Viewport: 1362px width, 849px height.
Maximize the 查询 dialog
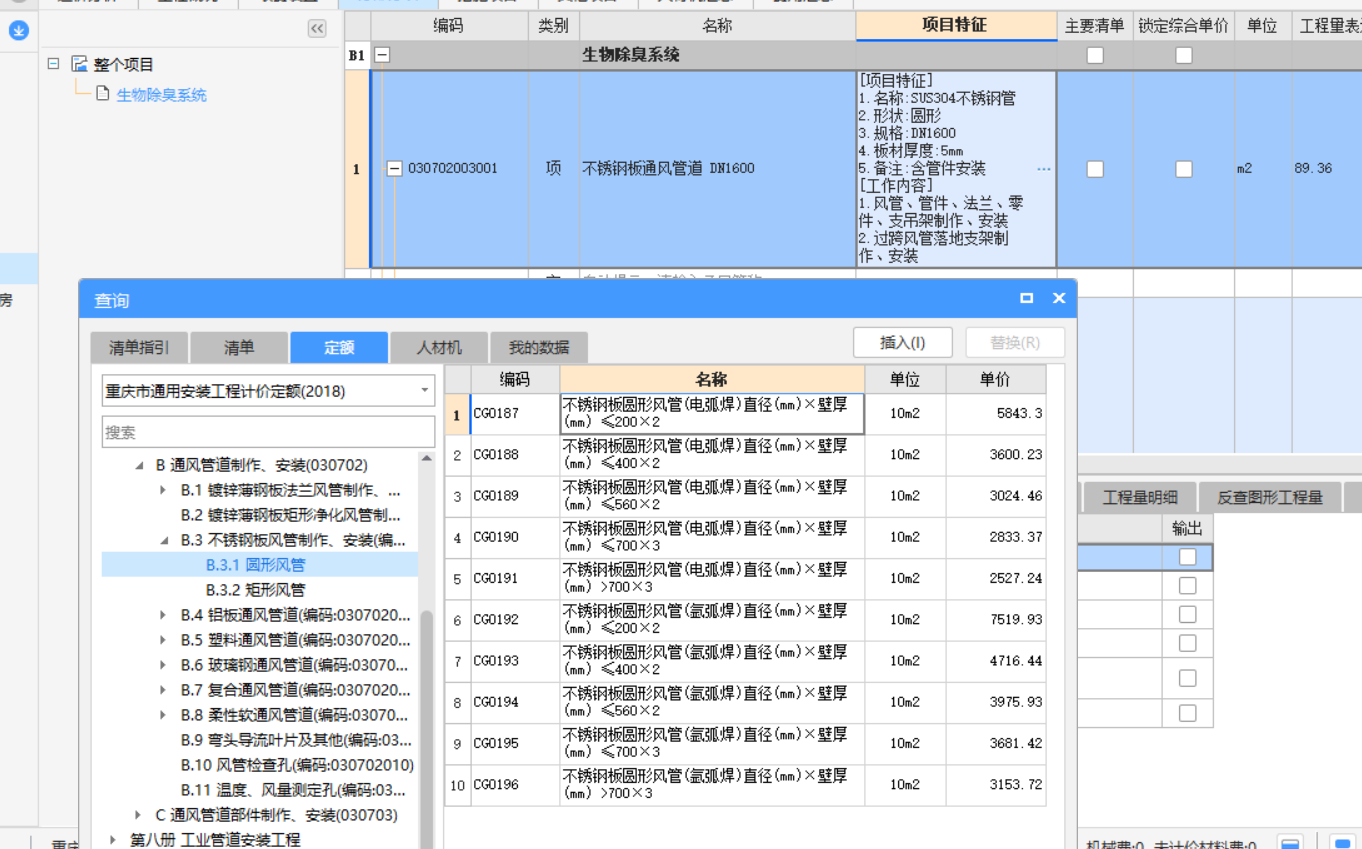[1026, 298]
